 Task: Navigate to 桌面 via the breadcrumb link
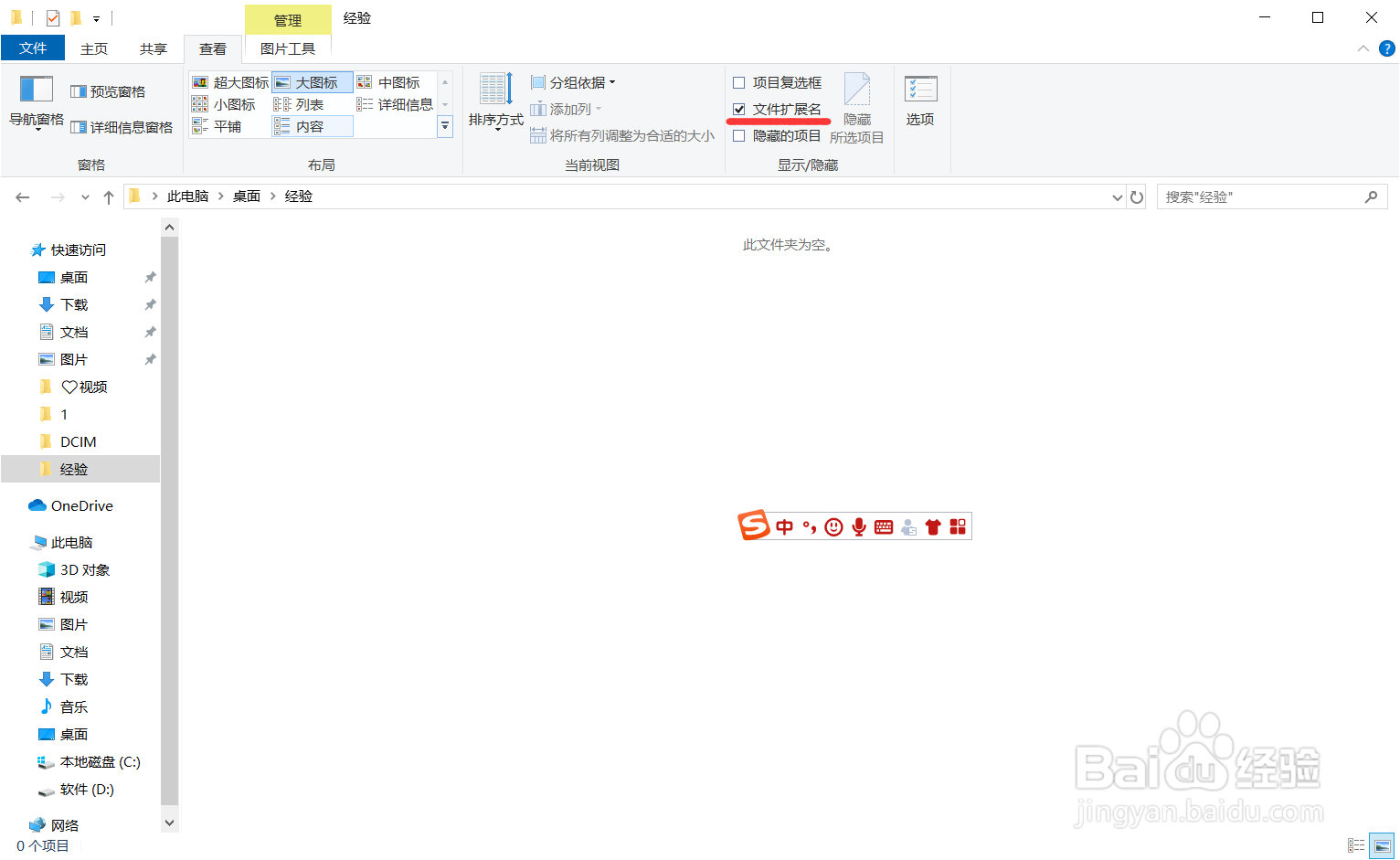(x=246, y=196)
